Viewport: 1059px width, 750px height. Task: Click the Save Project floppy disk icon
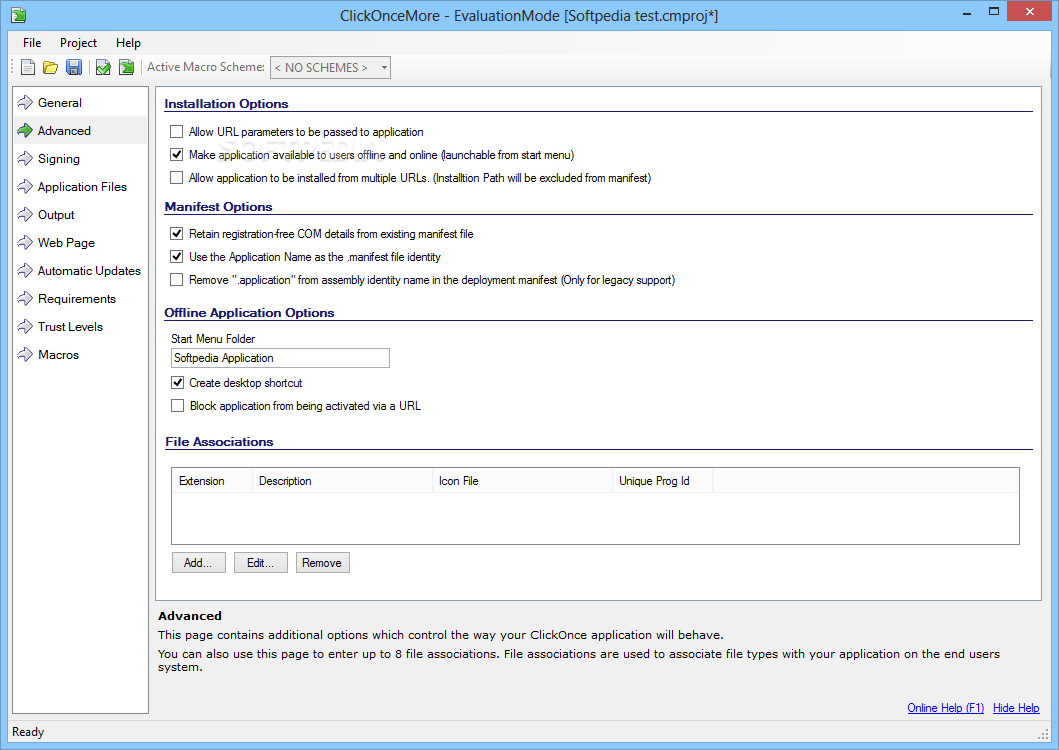tap(74, 67)
